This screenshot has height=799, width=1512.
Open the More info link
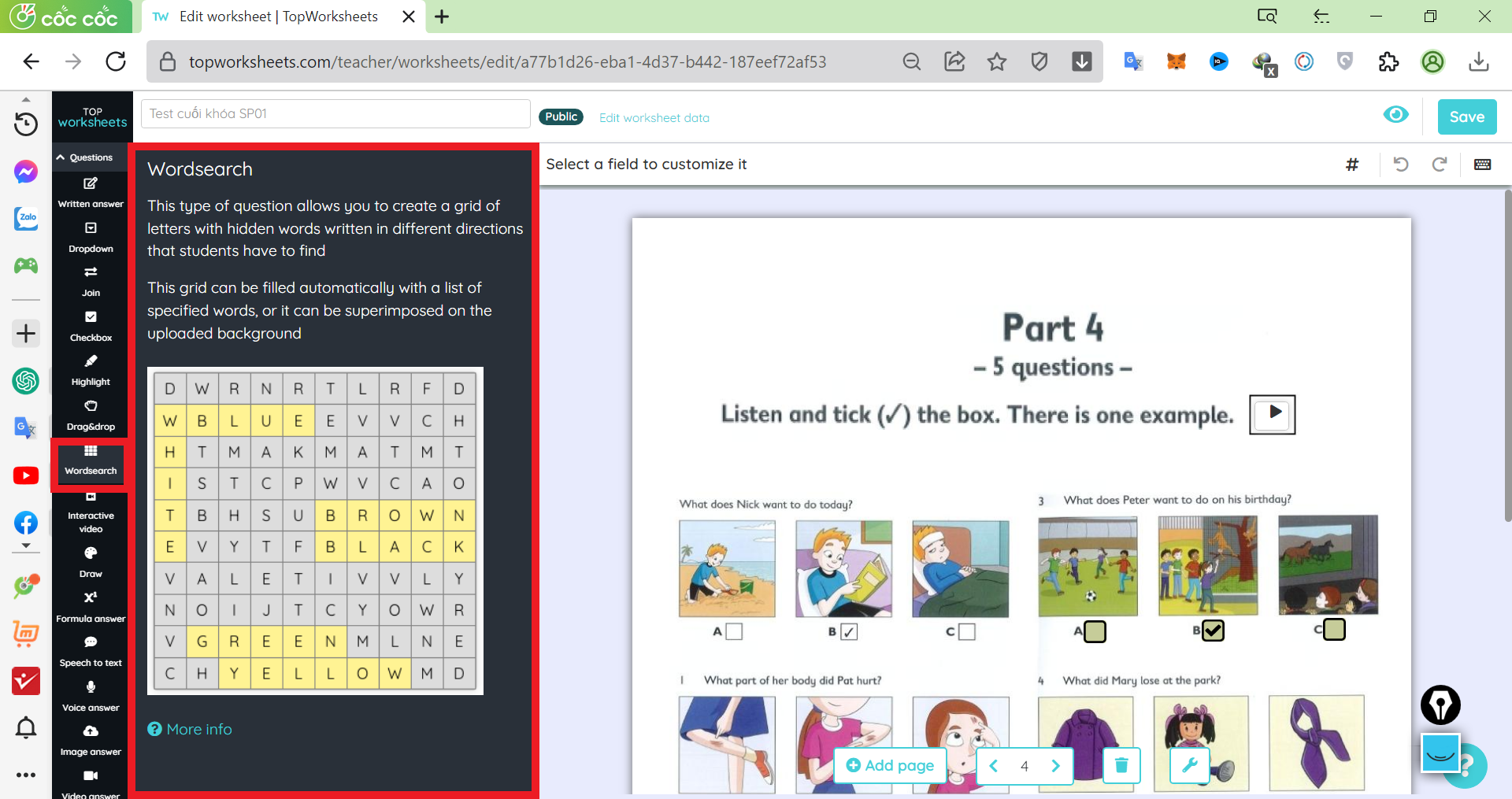[x=198, y=729]
